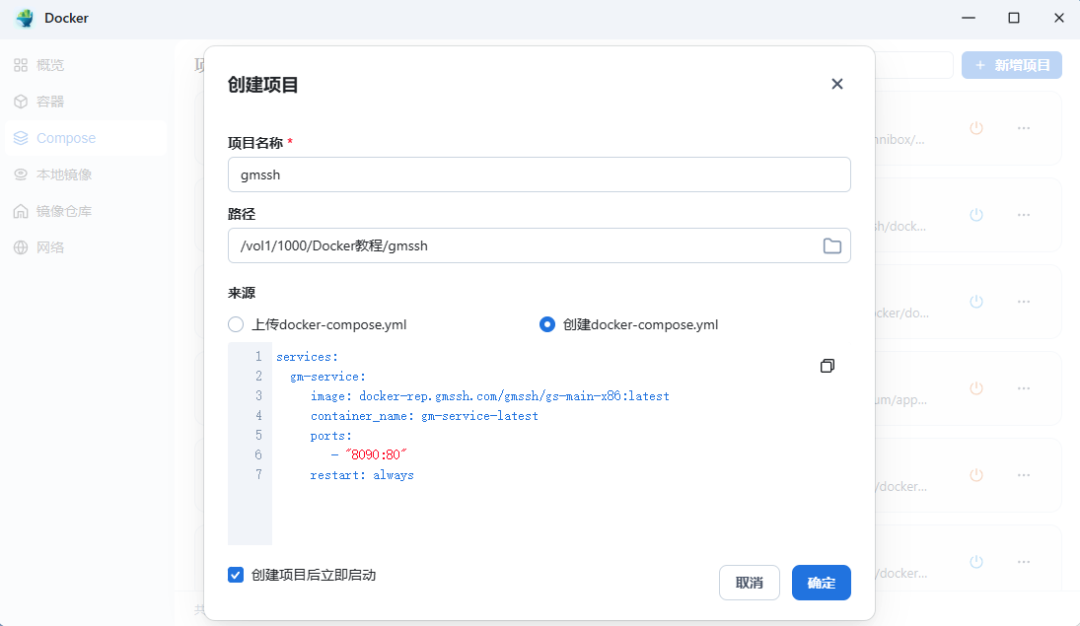The width and height of the screenshot is (1080, 626).
Task: Open the folder browser icon in path field
Action: [832, 246]
